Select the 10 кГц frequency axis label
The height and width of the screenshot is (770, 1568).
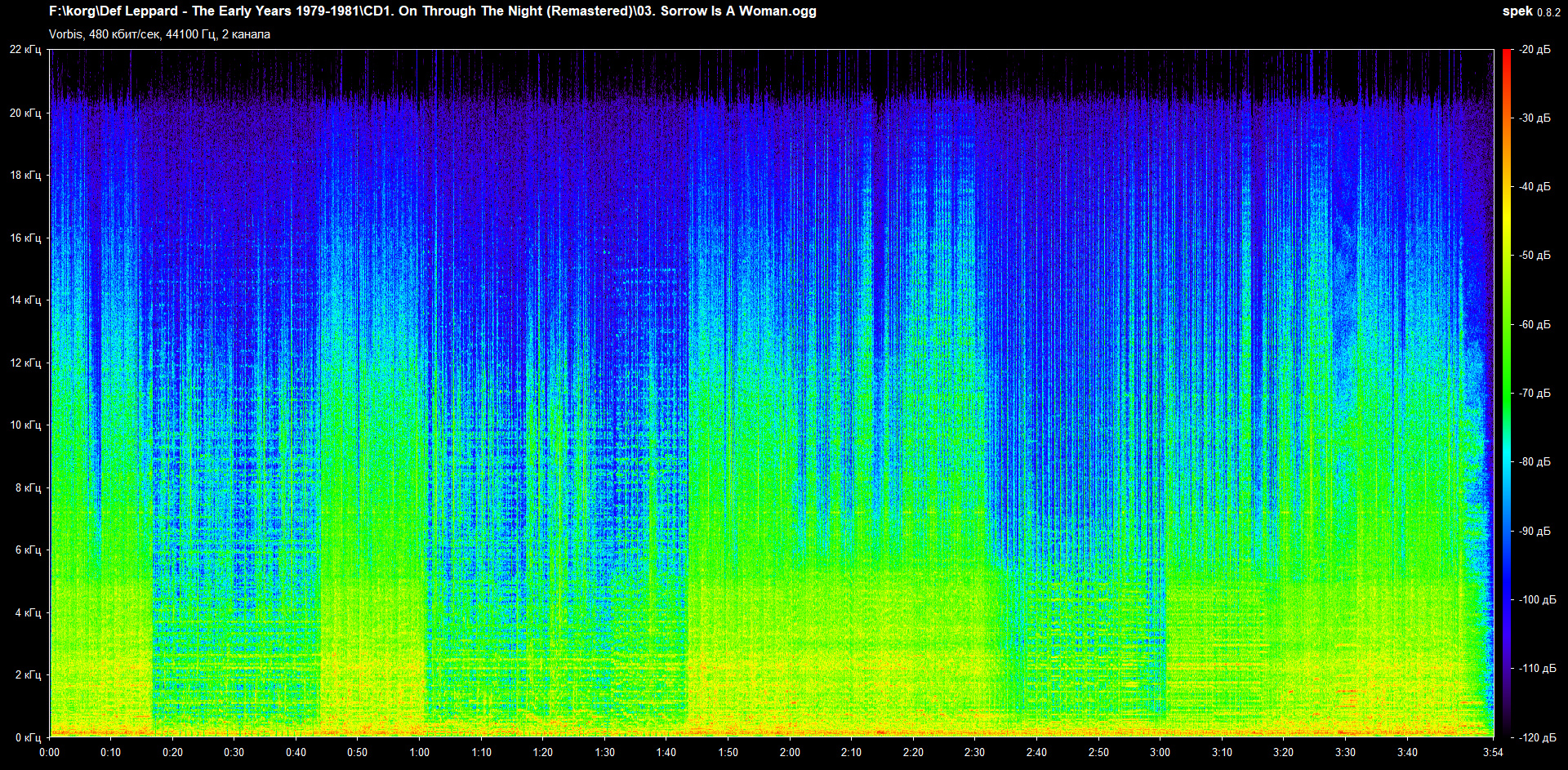(25, 425)
